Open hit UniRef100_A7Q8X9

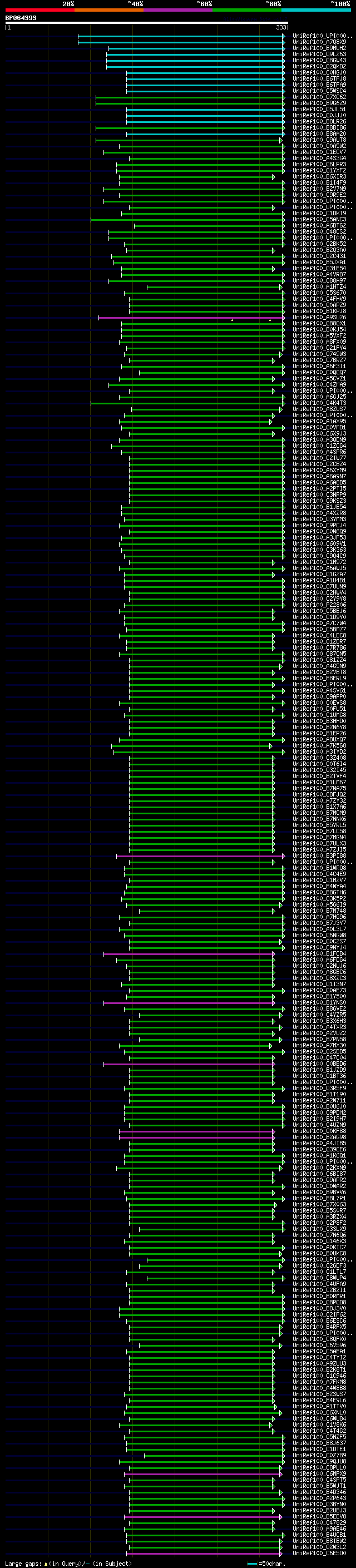[x=319, y=42]
